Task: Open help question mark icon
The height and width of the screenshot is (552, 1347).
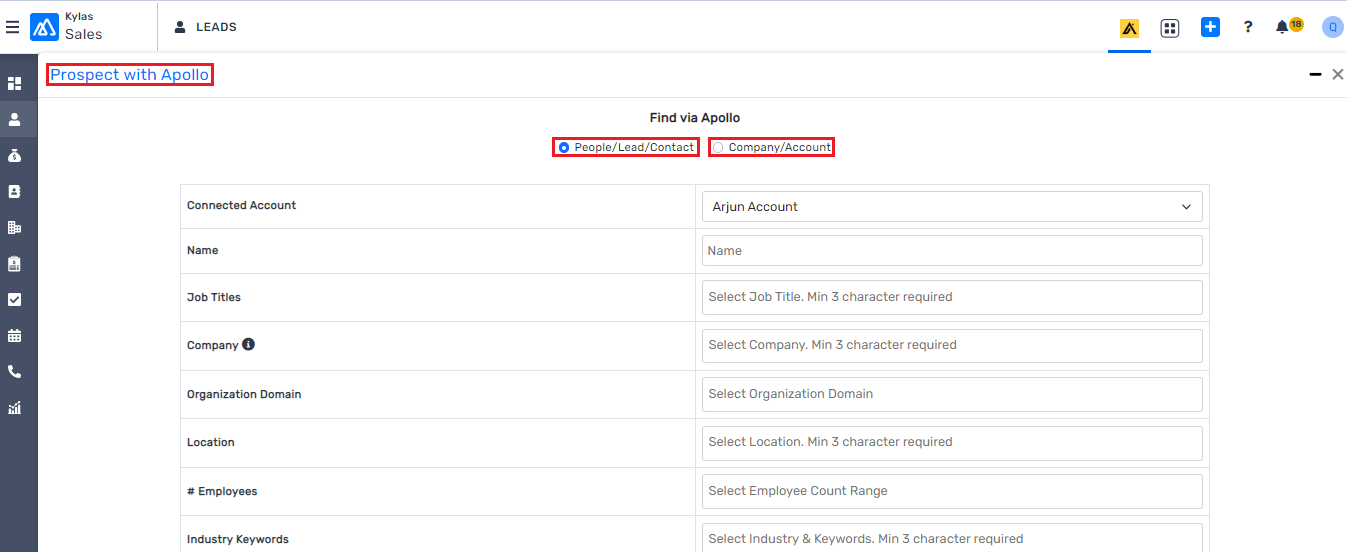Action: pyautogui.click(x=1248, y=27)
